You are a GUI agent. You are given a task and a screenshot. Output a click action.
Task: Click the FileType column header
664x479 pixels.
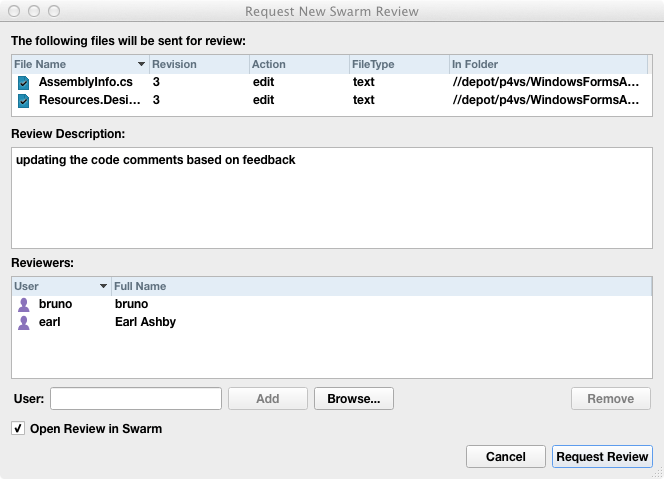click(x=399, y=64)
